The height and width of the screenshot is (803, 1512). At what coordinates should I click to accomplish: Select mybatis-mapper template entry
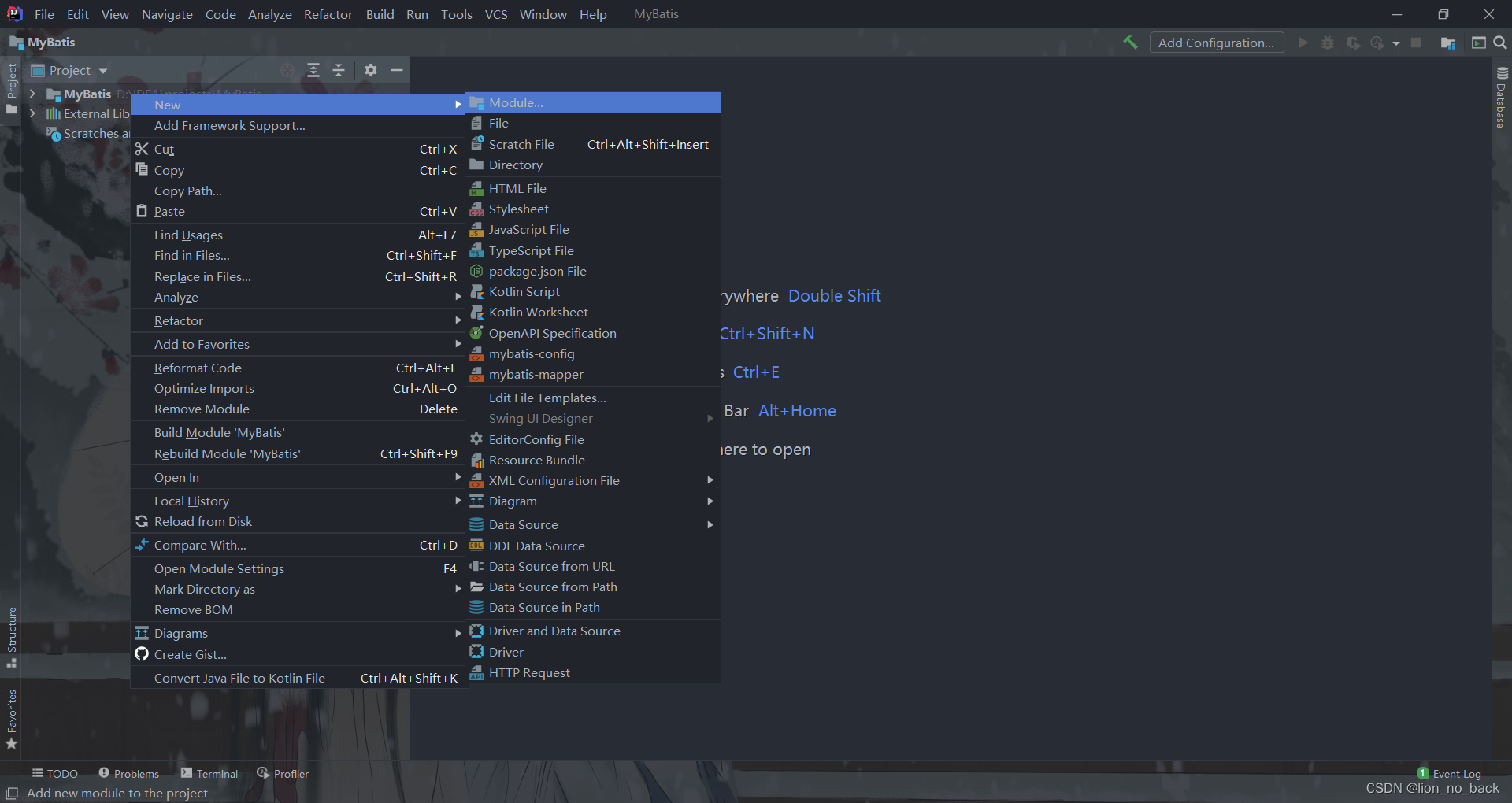594,374
